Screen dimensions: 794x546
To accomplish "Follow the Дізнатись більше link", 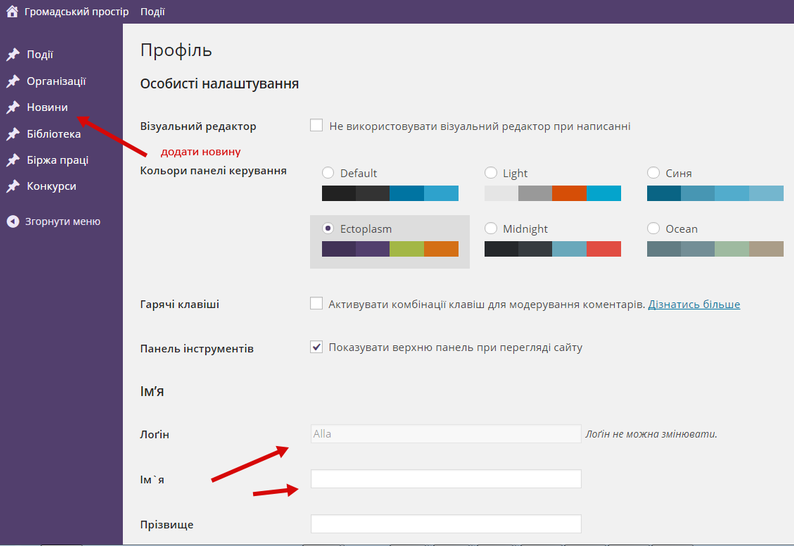I will coord(694,304).
